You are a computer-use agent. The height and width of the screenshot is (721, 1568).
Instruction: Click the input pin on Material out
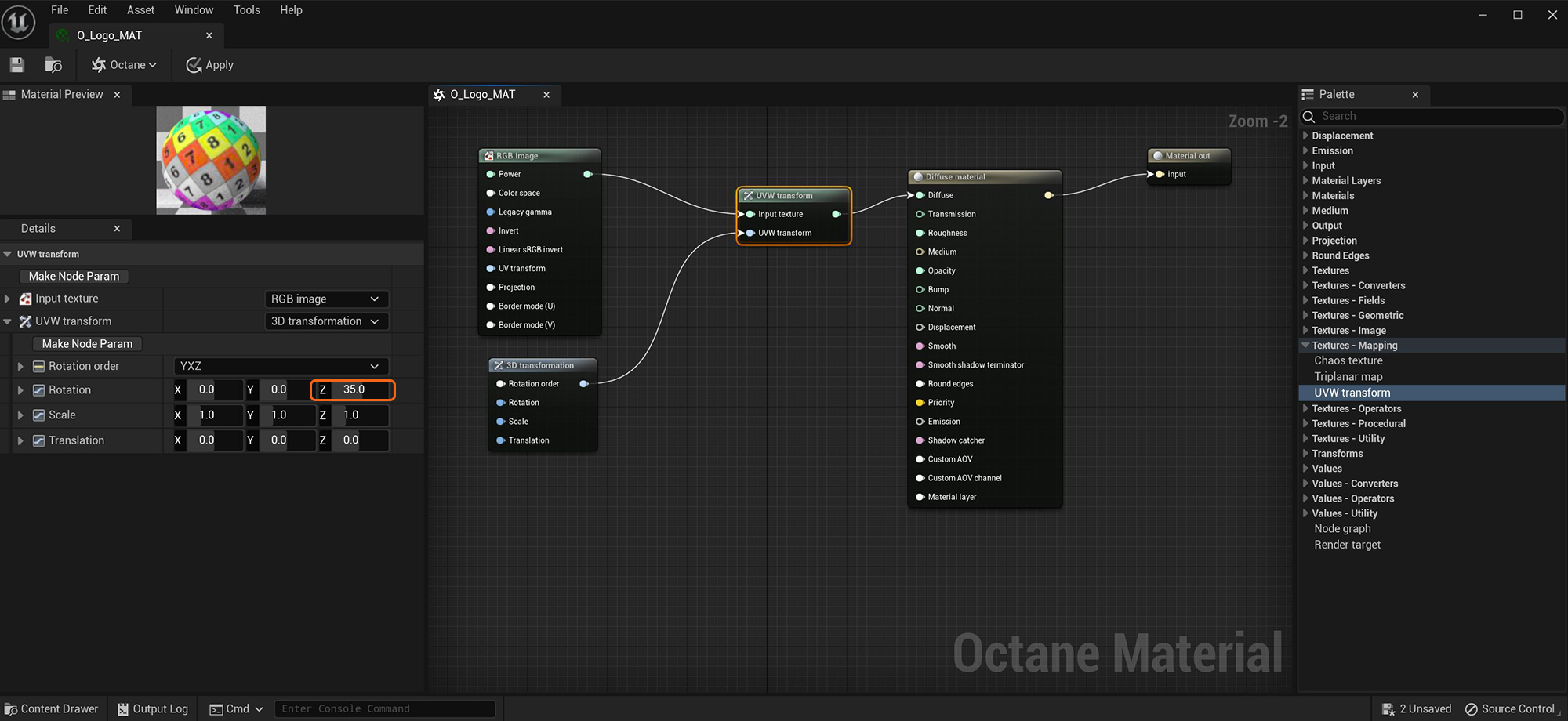1160,174
